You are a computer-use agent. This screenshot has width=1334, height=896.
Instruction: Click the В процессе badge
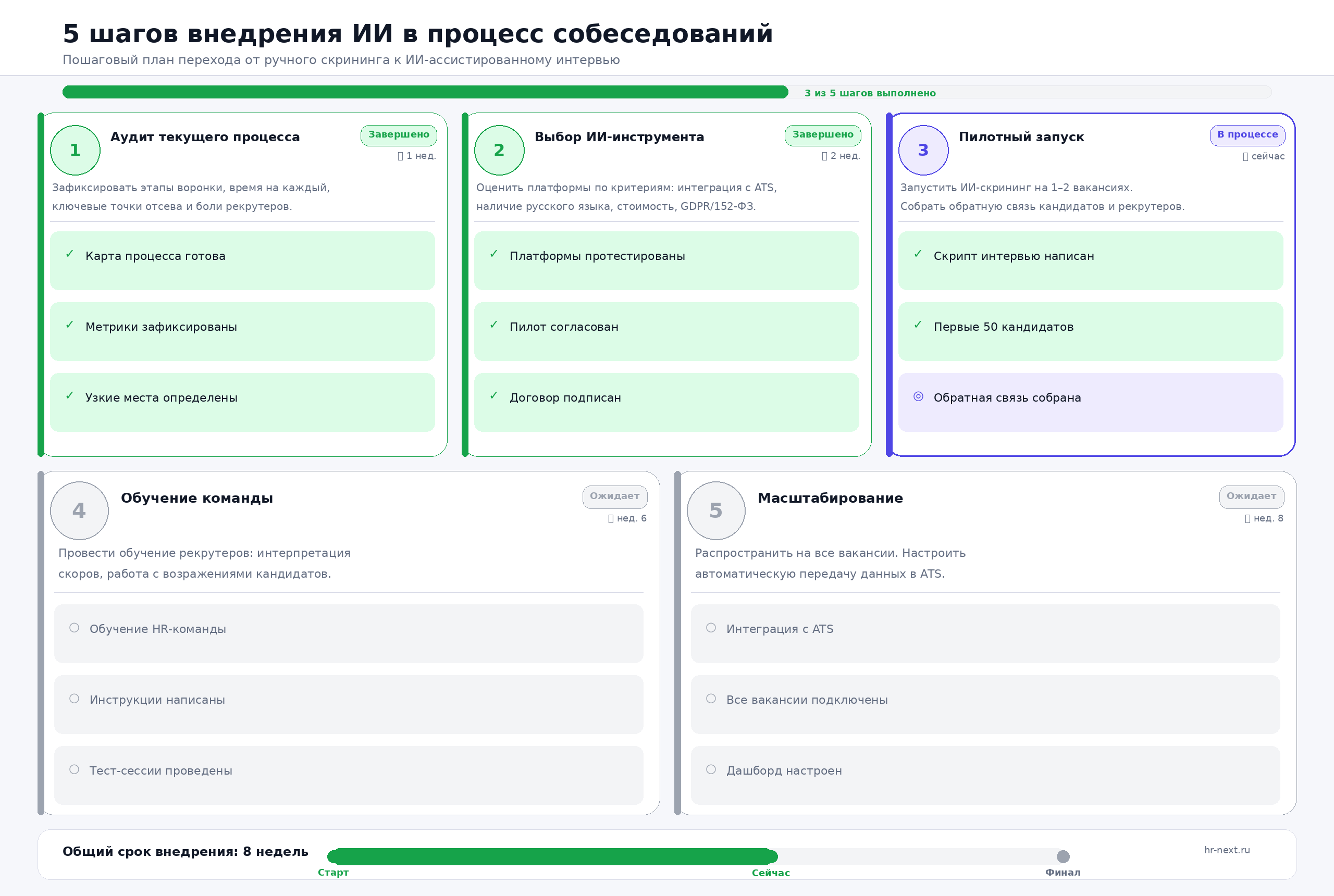point(1247,135)
